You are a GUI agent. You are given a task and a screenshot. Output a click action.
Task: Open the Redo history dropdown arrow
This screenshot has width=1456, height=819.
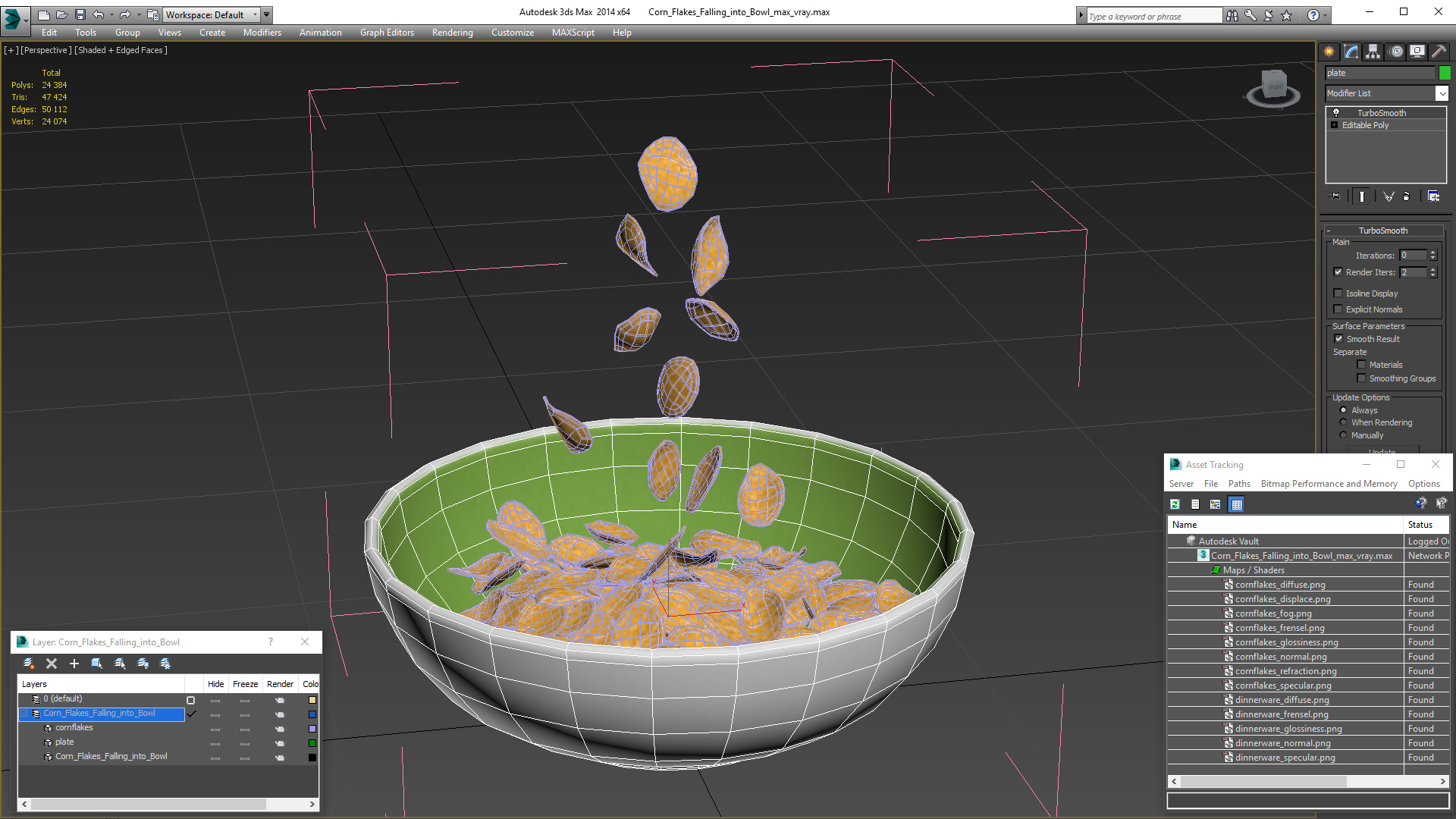pos(139,14)
